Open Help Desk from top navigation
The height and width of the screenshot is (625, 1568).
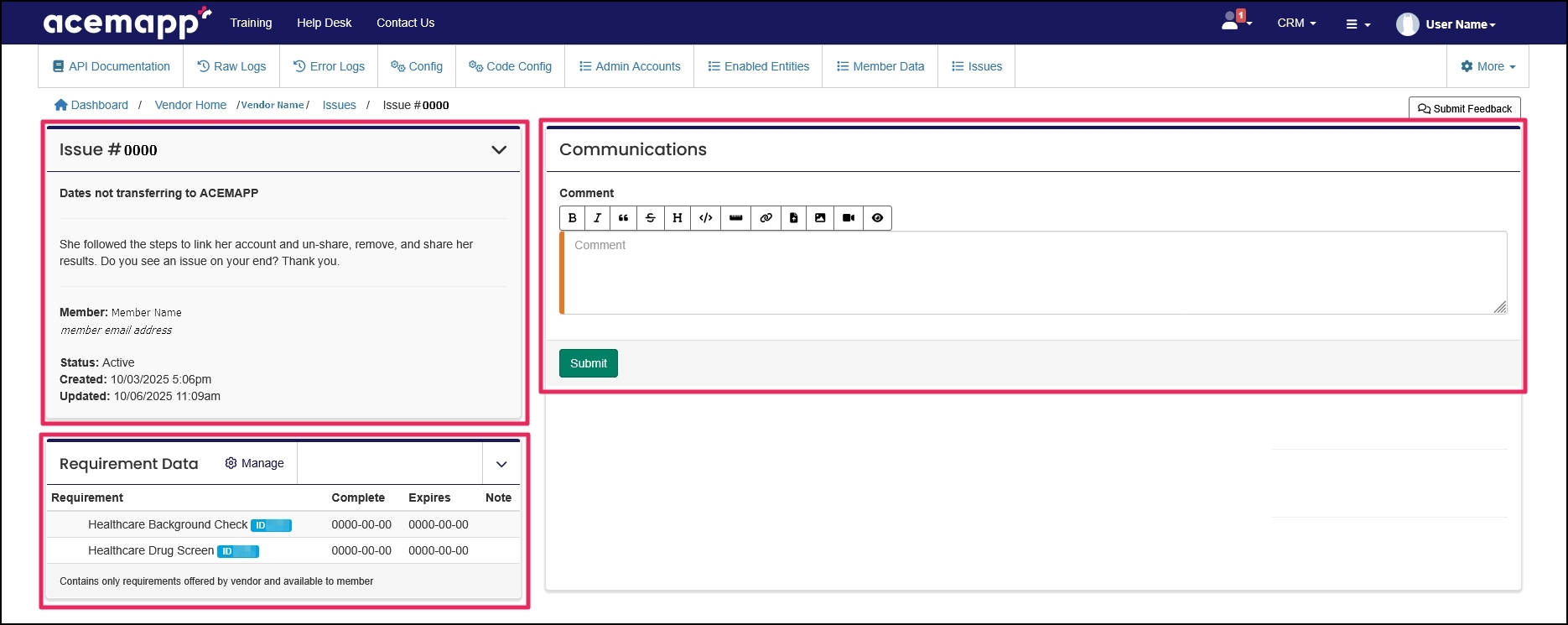click(325, 23)
